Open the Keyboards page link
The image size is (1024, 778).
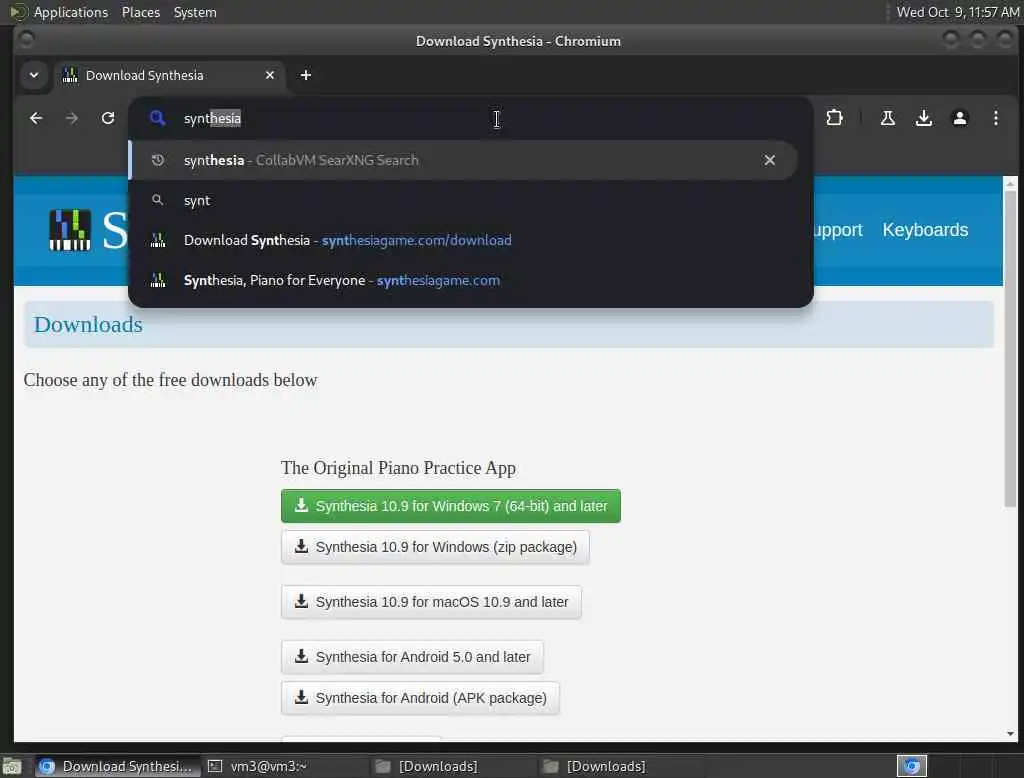[925, 230]
